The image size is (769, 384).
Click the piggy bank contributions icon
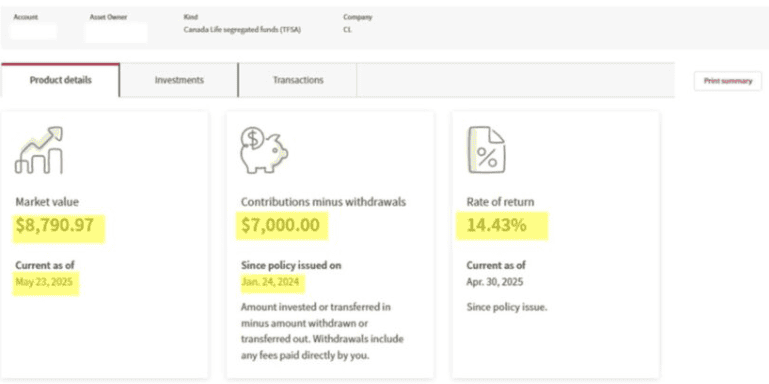coord(264,150)
